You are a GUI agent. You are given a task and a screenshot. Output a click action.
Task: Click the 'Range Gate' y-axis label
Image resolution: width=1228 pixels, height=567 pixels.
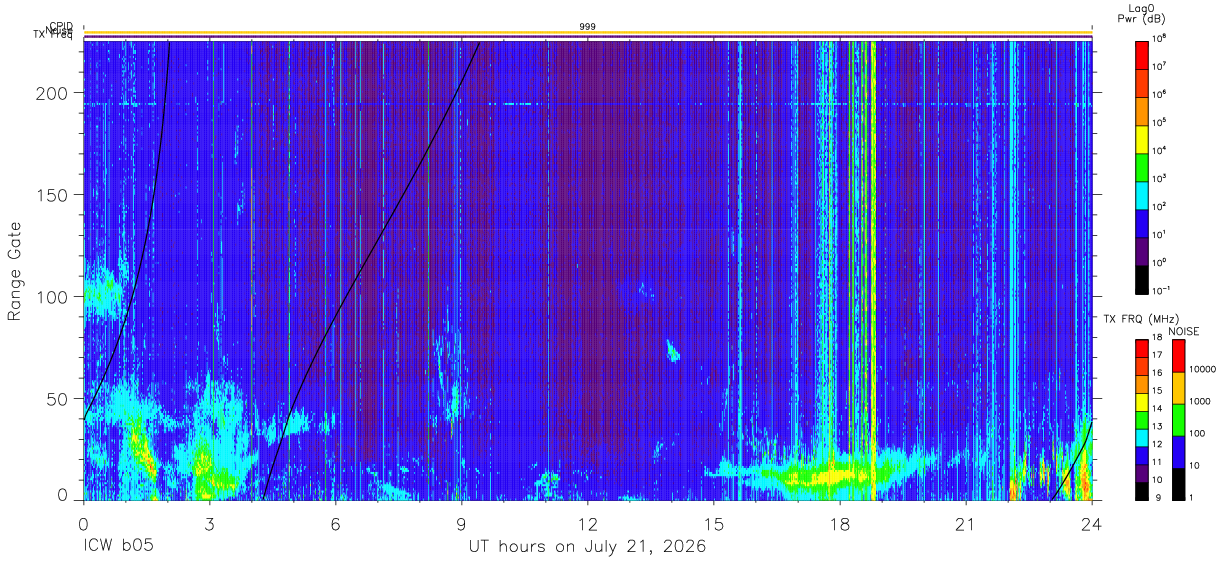click(x=15, y=273)
